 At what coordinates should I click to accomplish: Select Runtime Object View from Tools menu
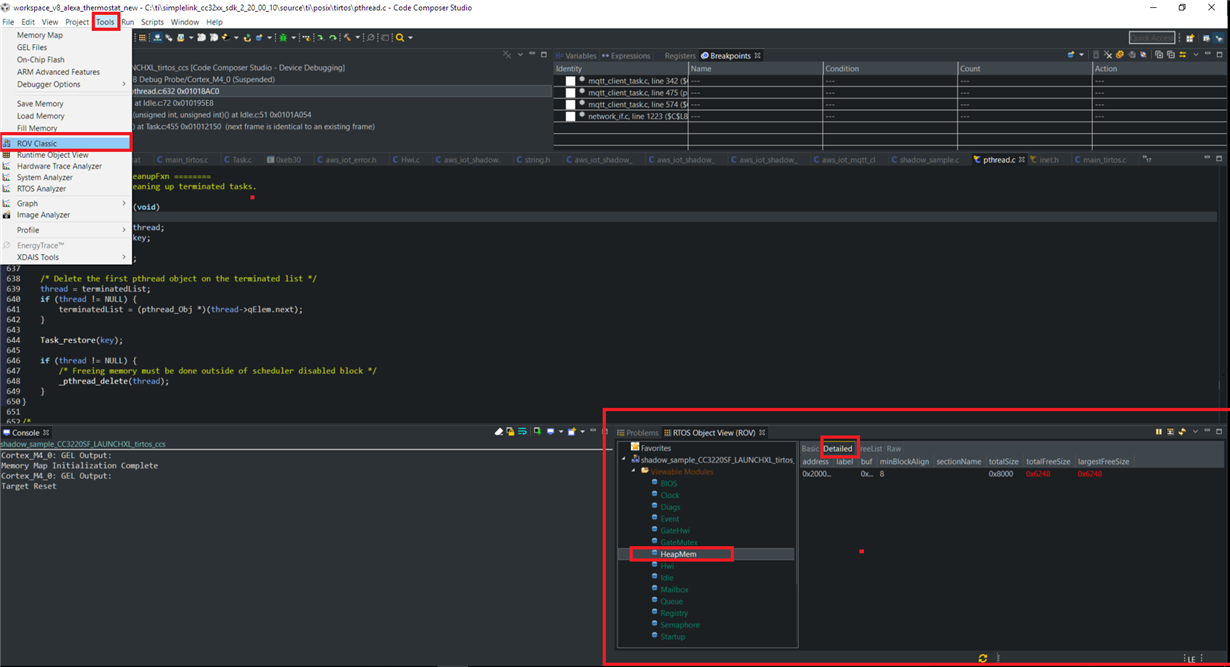coord(66,155)
